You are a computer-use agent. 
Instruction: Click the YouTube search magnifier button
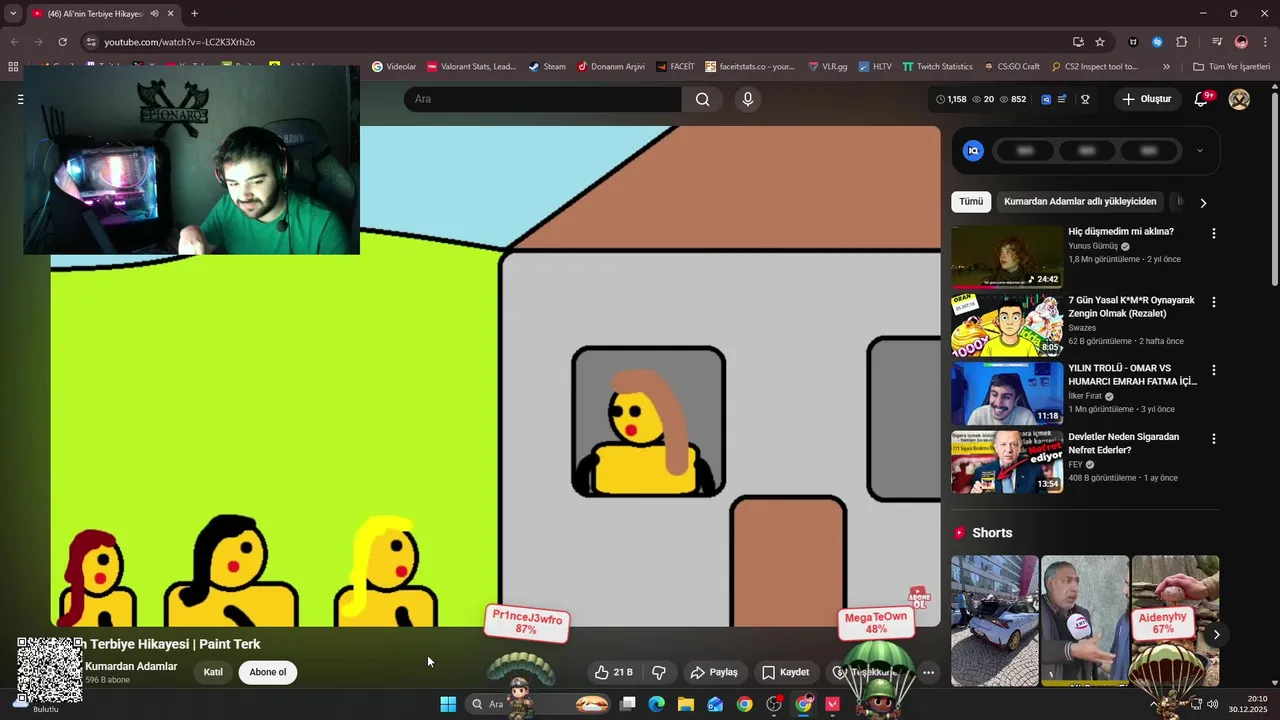coord(702,99)
